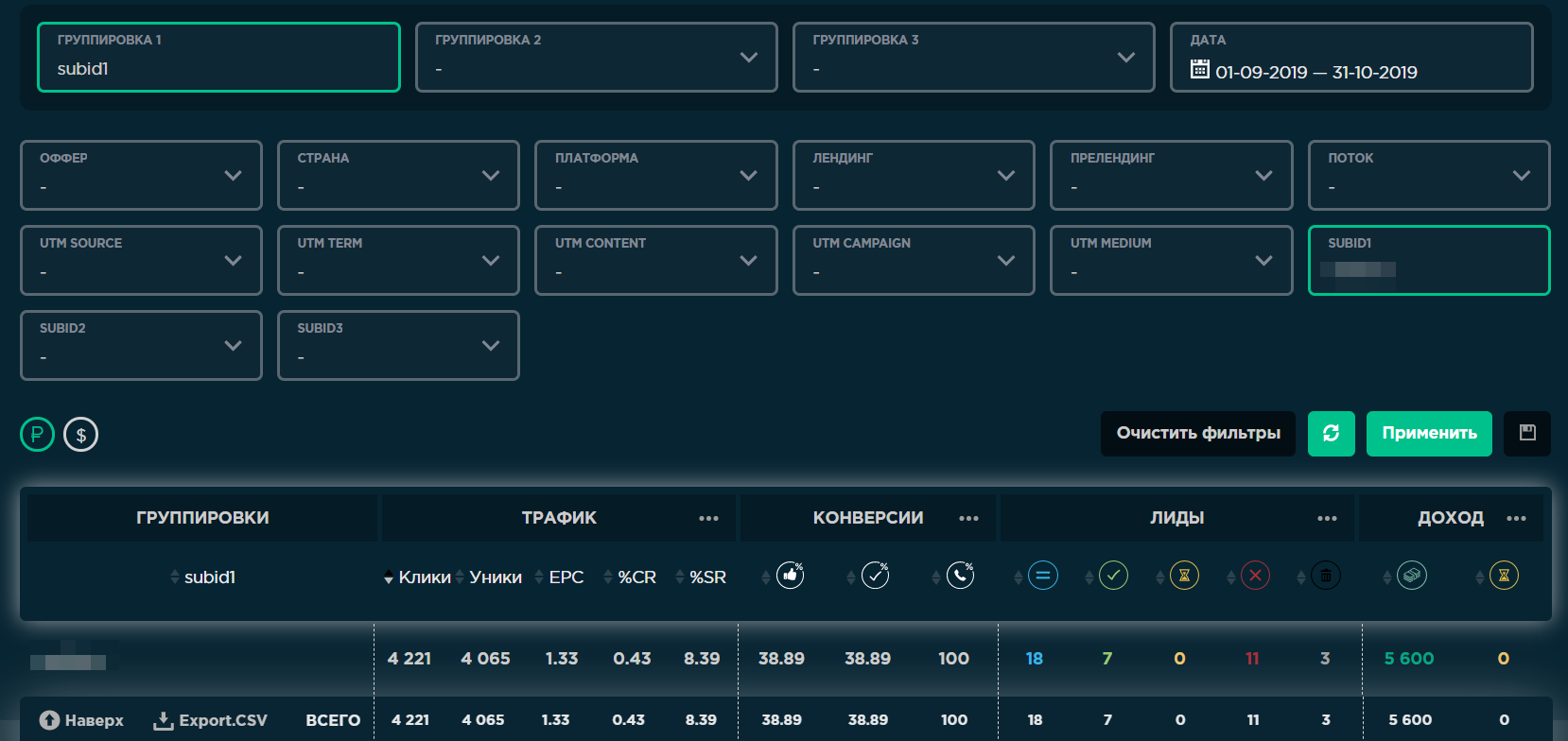Click the green money income icon
1568x741 pixels.
point(1412,575)
